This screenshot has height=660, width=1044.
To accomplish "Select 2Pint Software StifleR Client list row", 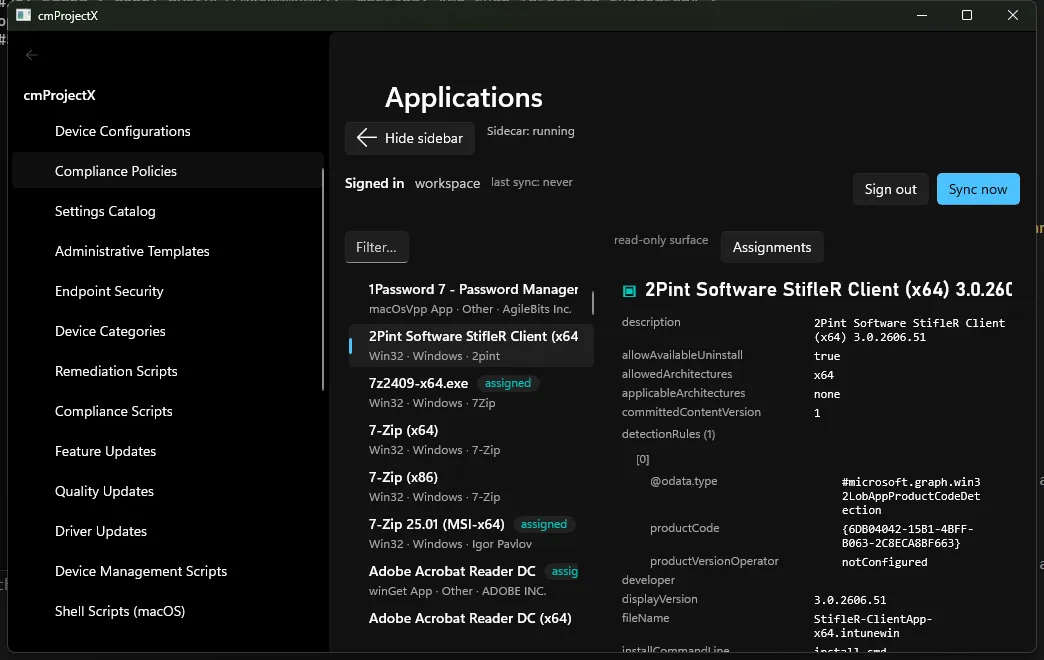I will tap(471, 346).
